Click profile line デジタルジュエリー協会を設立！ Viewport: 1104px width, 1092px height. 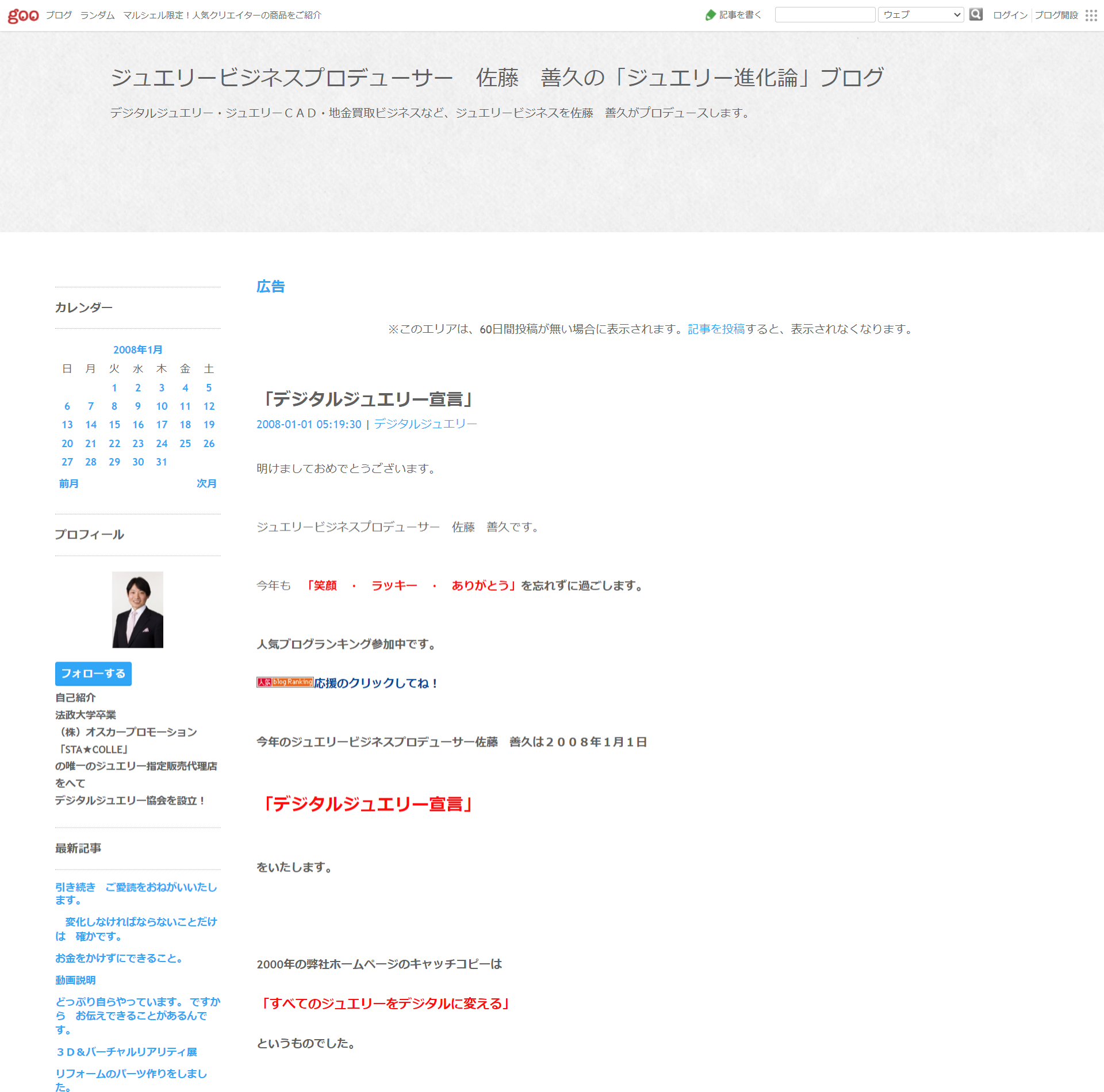[x=131, y=801]
